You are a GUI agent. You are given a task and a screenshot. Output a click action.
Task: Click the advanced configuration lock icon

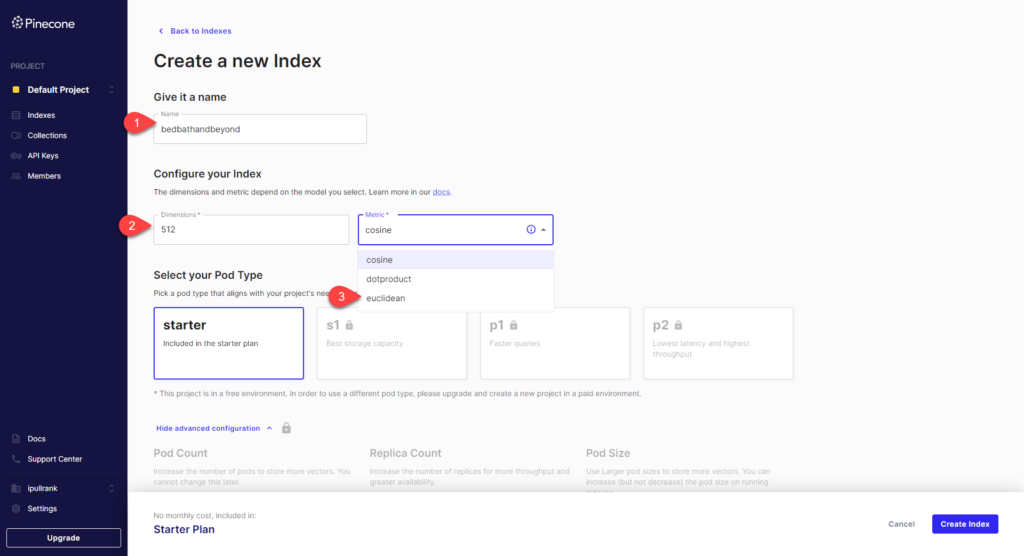[286, 428]
